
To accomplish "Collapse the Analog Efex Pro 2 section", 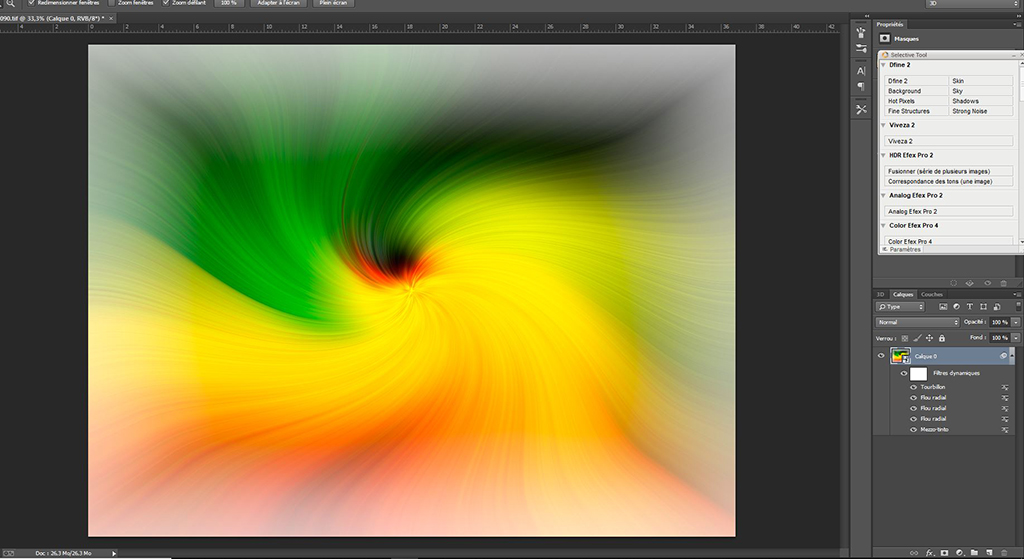I will coord(884,196).
